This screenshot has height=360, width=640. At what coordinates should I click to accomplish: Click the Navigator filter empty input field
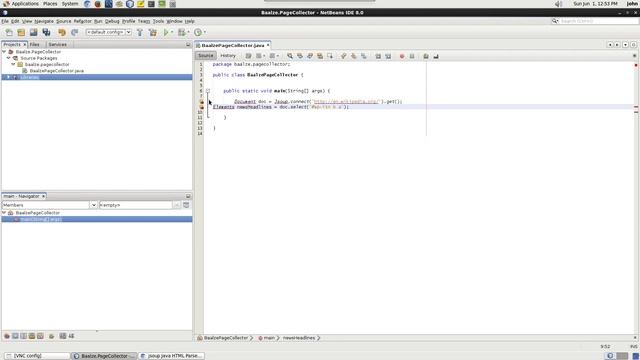[136, 205]
